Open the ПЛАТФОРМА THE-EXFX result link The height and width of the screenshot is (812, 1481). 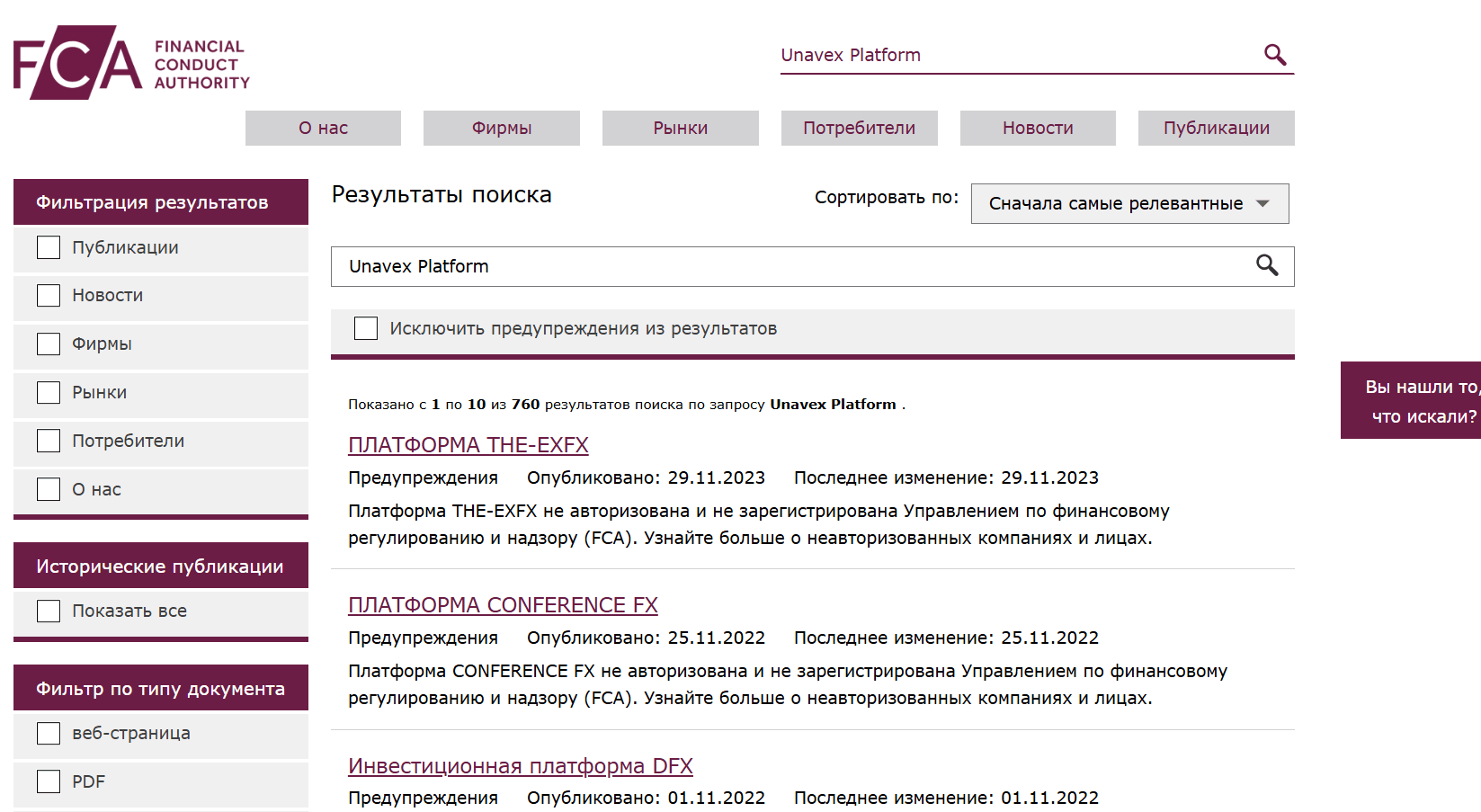pos(468,445)
